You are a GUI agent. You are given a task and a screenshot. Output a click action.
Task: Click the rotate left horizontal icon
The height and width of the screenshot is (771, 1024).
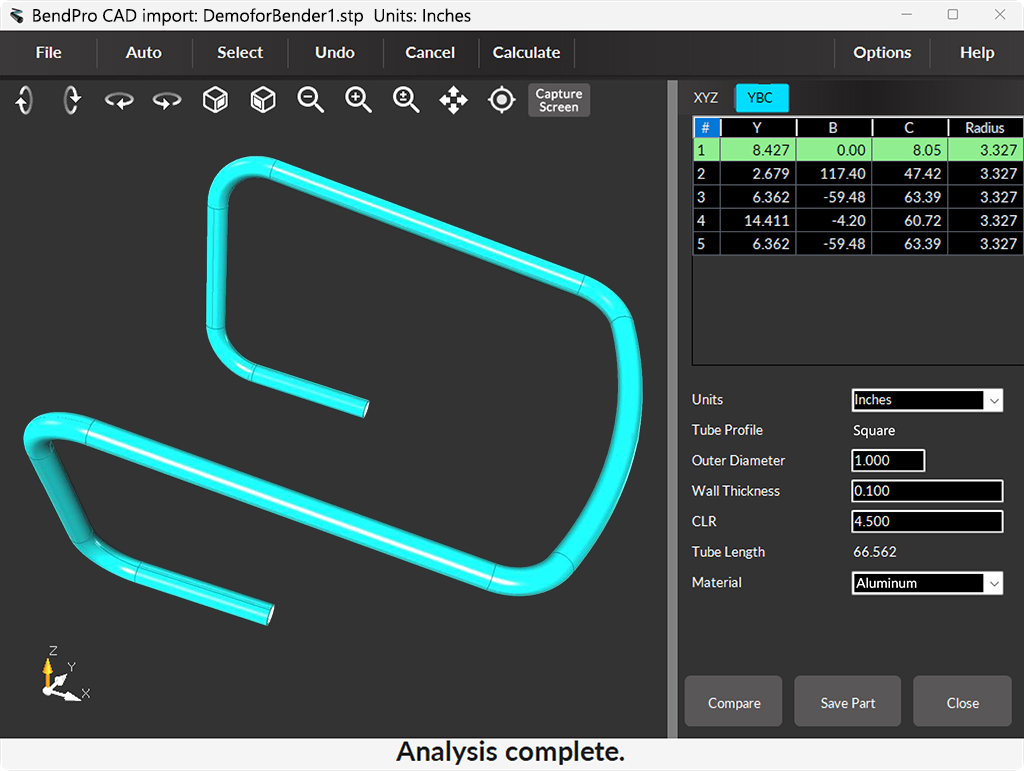pyautogui.click(x=120, y=101)
